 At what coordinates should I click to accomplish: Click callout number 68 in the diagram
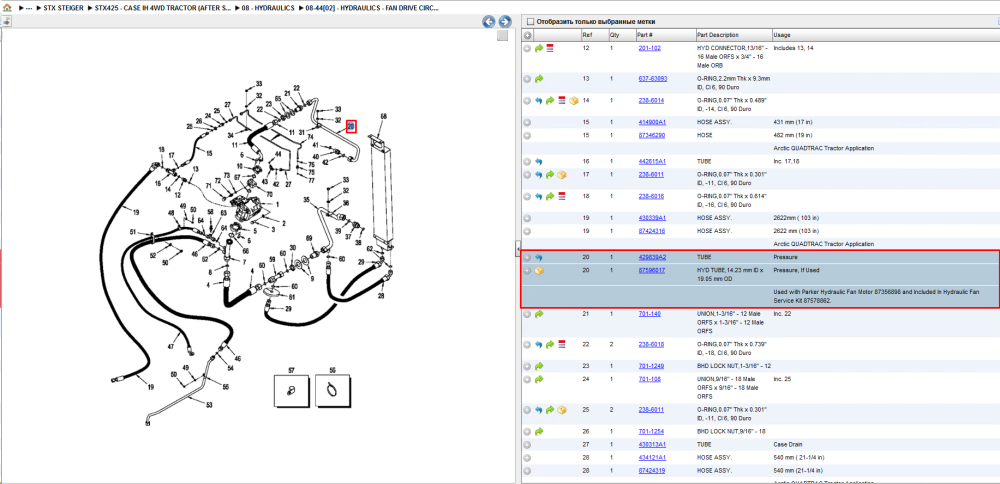click(x=383, y=117)
